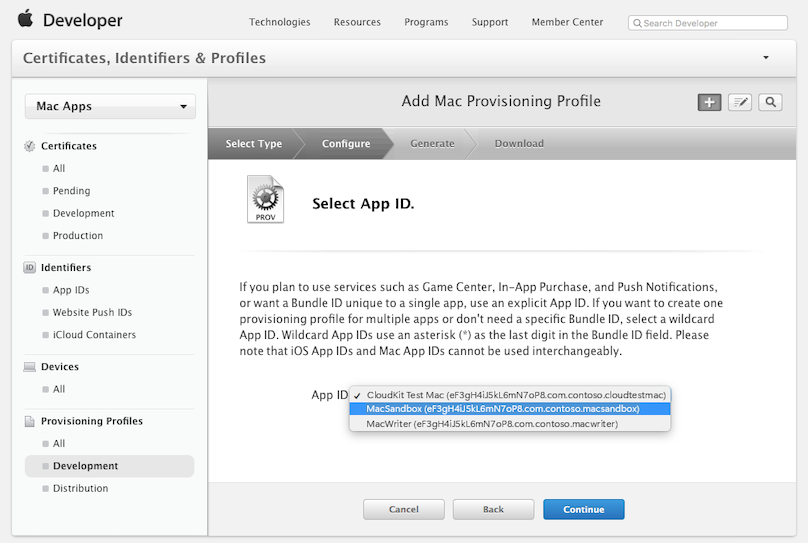
Task: Click the edit pencil icon
Action: click(739, 102)
